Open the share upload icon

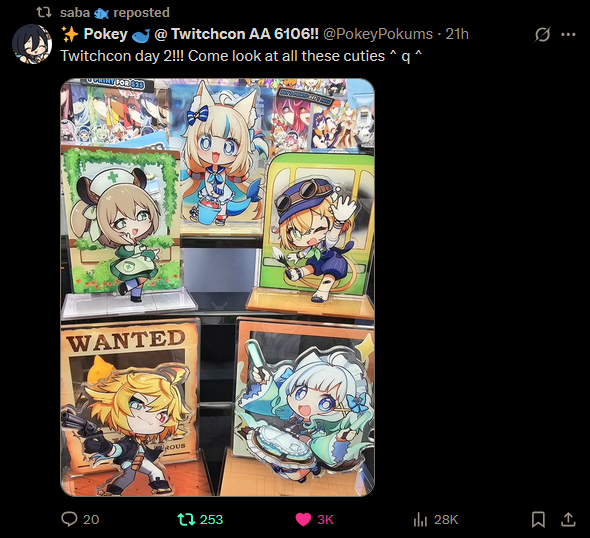pos(568,519)
